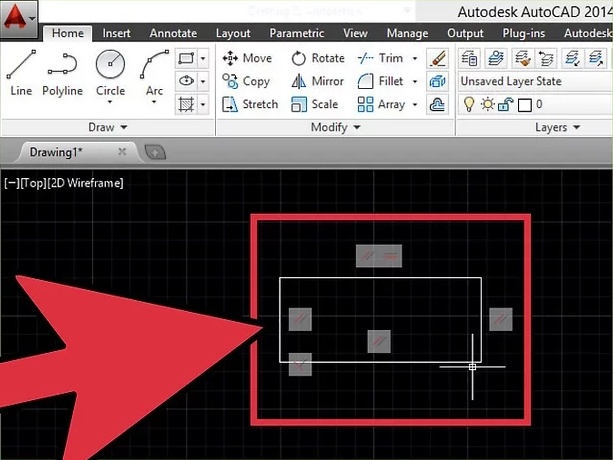Click the Make Object's Layer Current icon

pyautogui.click(x=496, y=59)
